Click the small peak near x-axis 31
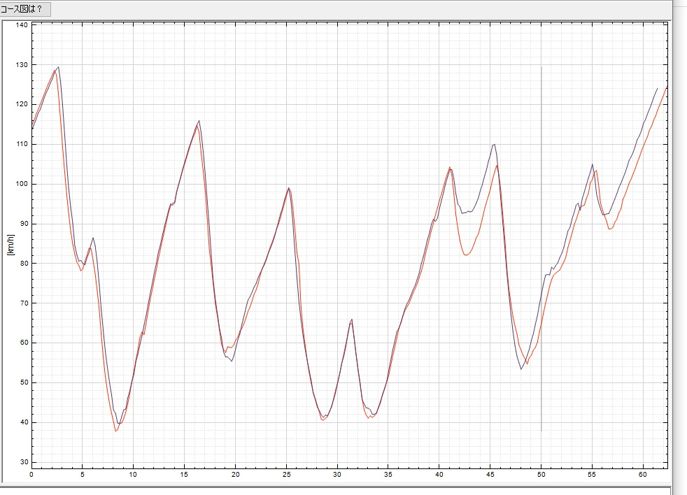Screen dimensions: 687x495 tap(352, 320)
